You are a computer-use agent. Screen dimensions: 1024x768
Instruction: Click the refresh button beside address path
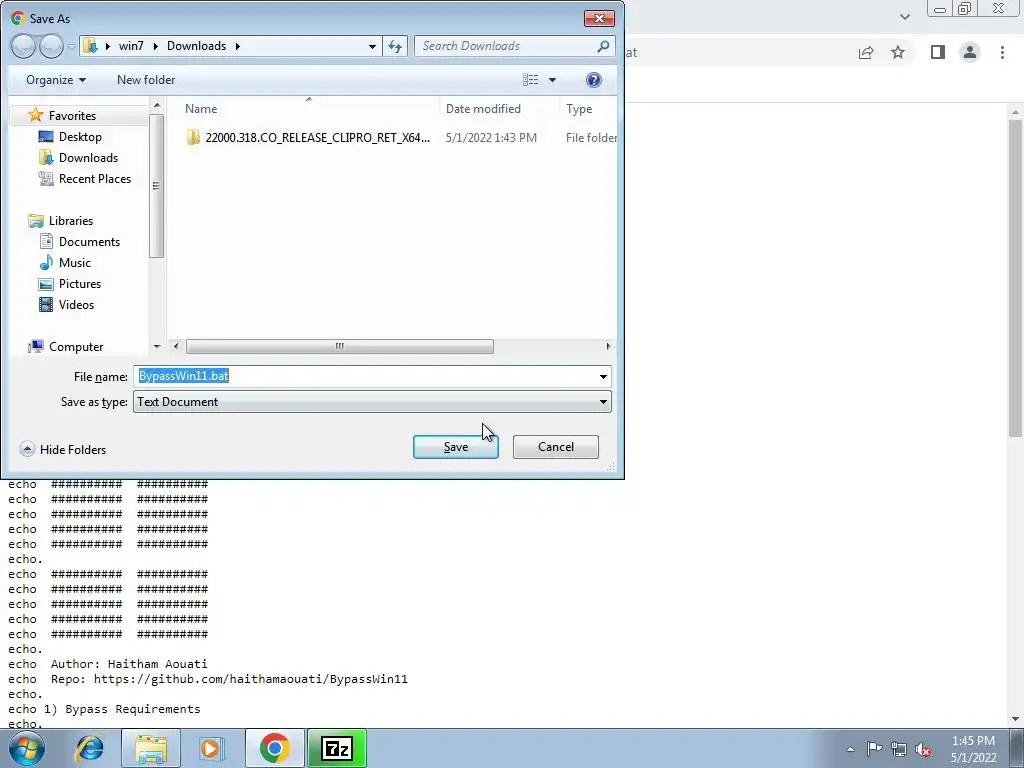click(x=395, y=46)
